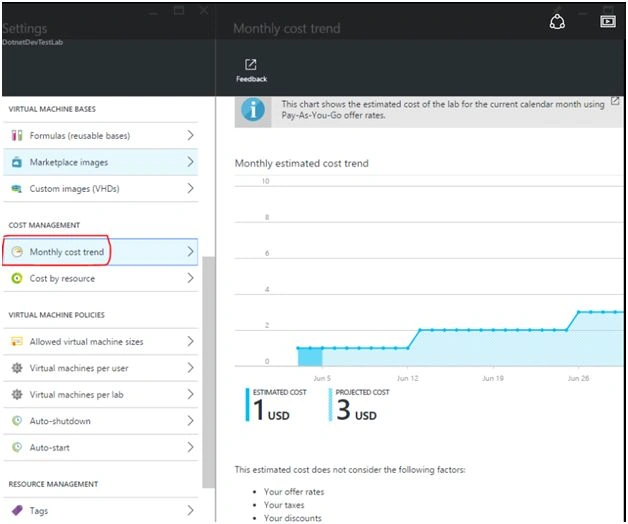Expand the Auto-start chevron arrow

[x=191, y=447]
